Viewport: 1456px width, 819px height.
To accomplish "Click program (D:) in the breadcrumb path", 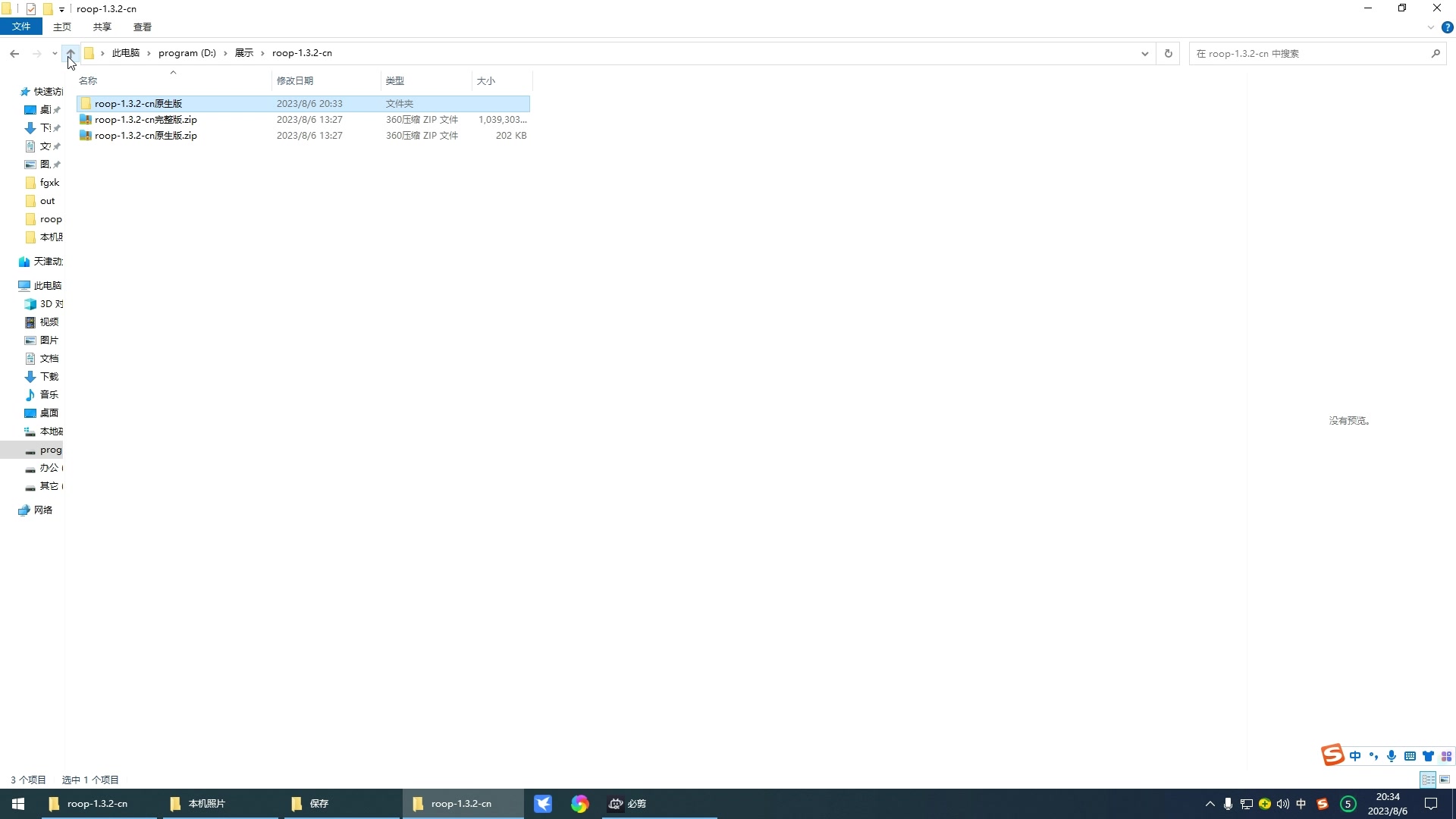I will pos(187,53).
